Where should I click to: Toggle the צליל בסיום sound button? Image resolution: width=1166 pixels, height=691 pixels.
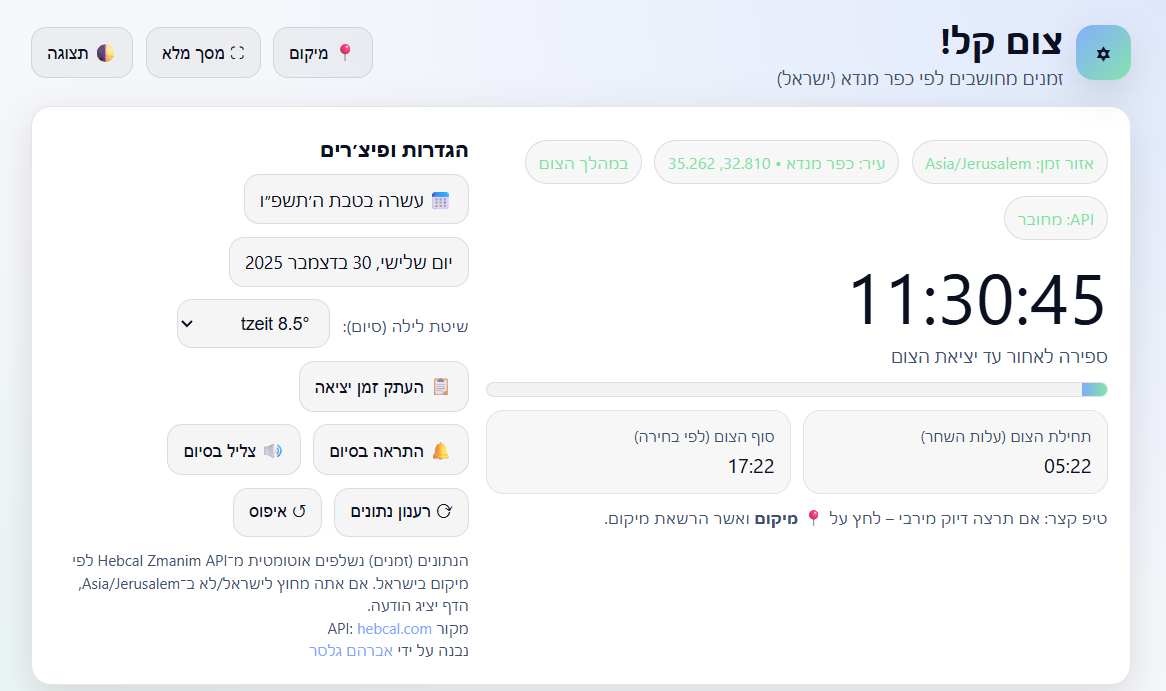tap(233, 451)
